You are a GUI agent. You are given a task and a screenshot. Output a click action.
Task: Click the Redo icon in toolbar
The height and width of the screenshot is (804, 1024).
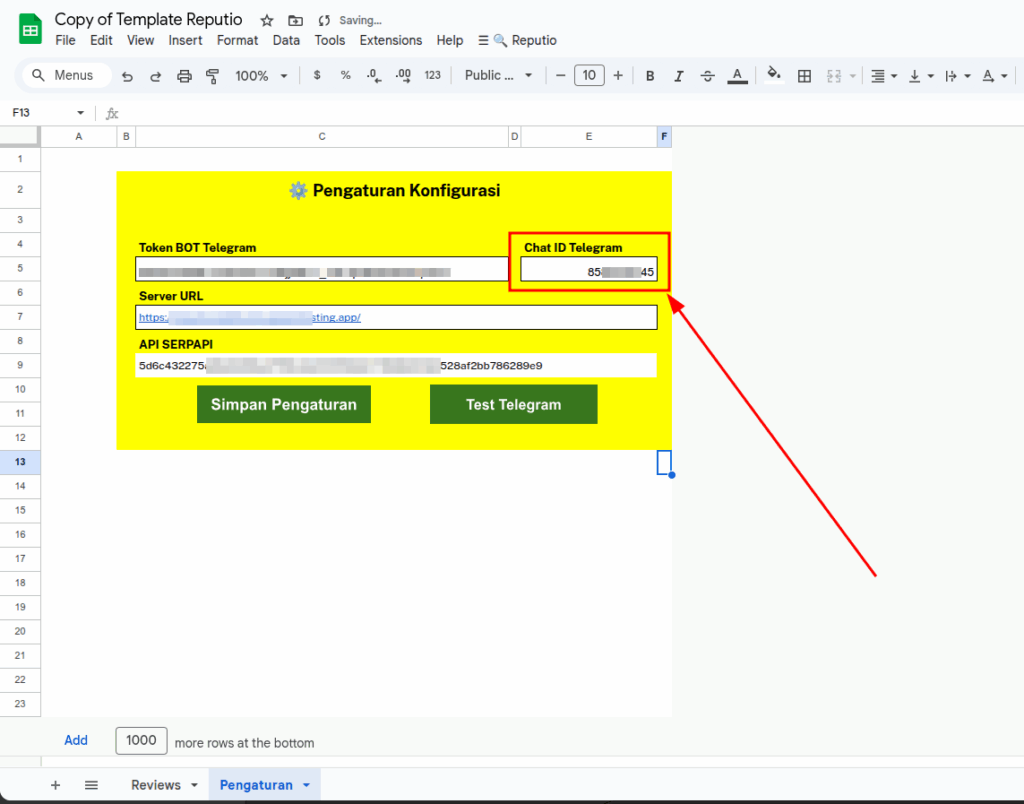(155, 76)
